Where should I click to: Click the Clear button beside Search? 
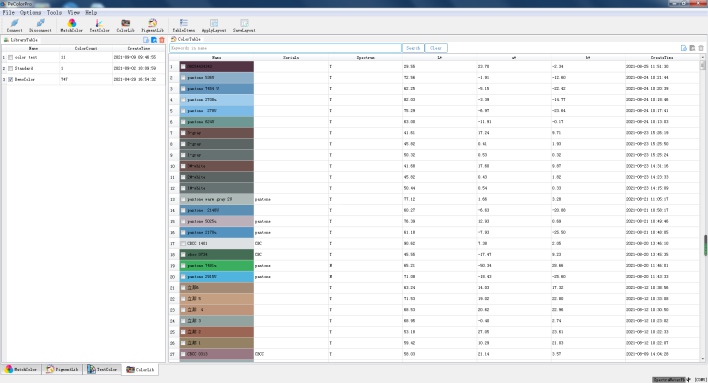coord(436,48)
